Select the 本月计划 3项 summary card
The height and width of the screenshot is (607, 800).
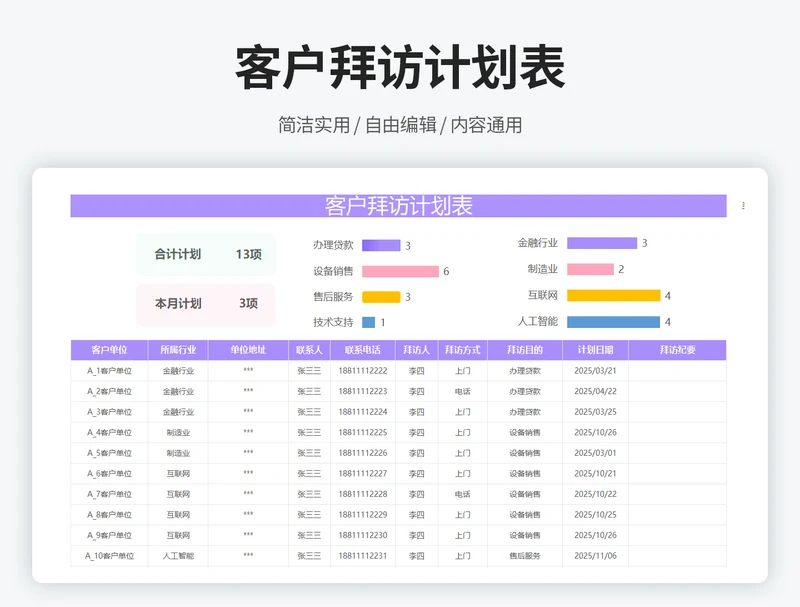click(206, 304)
